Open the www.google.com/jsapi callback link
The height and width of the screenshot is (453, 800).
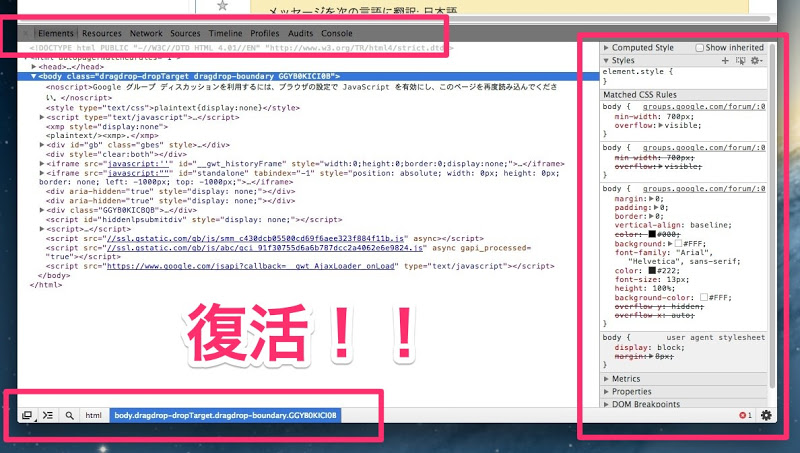251,266
